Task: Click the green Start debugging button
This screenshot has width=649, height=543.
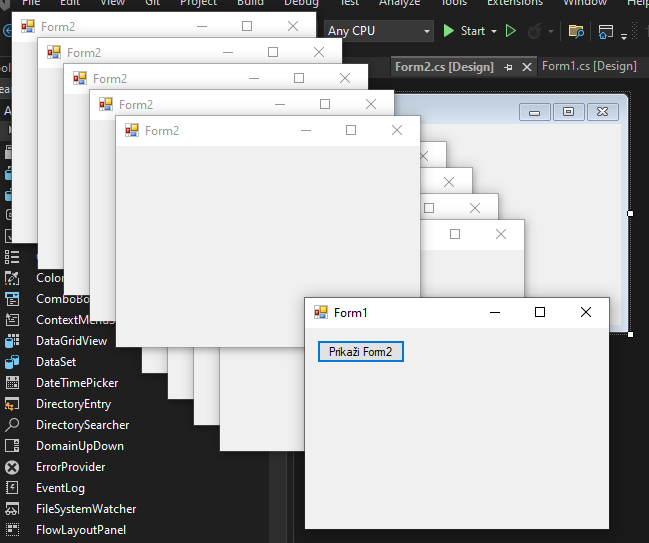Action: pyautogui.click(x=449, y=31)
